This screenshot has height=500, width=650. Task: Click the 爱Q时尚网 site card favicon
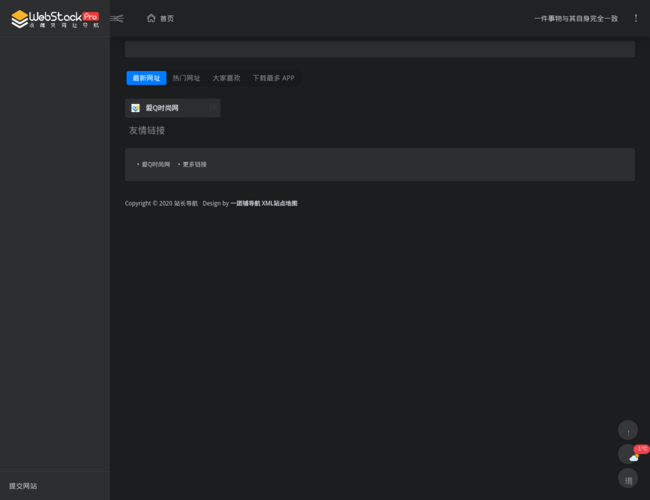coord(136,108)
